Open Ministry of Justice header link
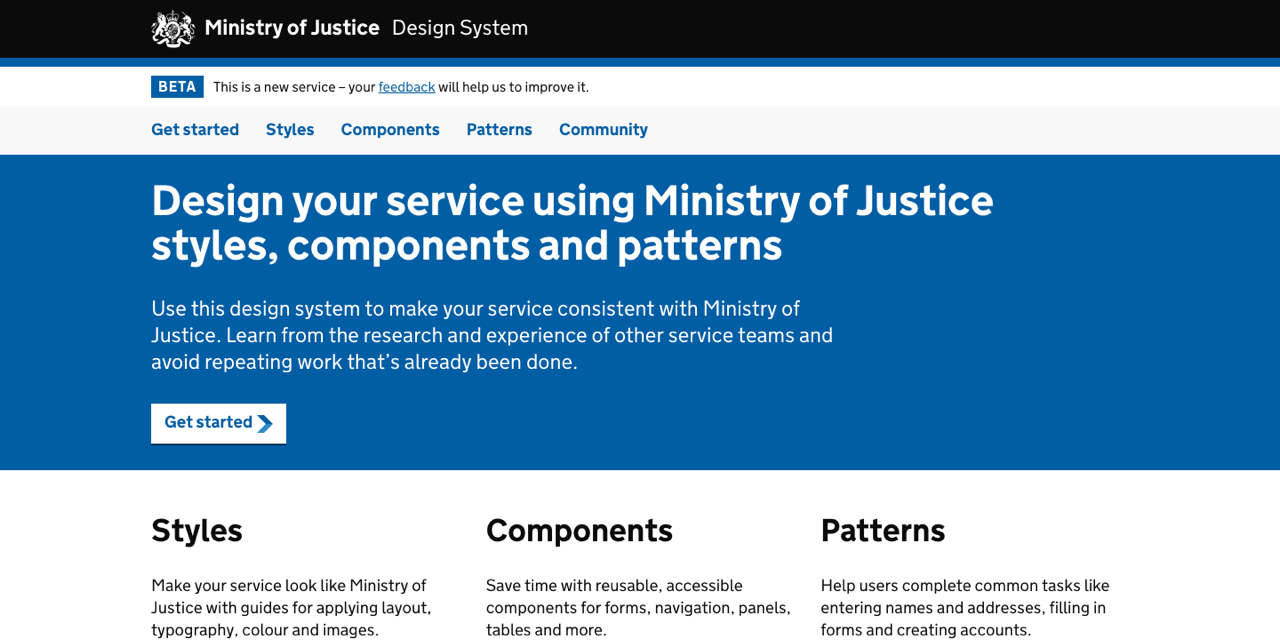Image resolution: width=1280 pixels, height=640 pixels. point(292,28)
